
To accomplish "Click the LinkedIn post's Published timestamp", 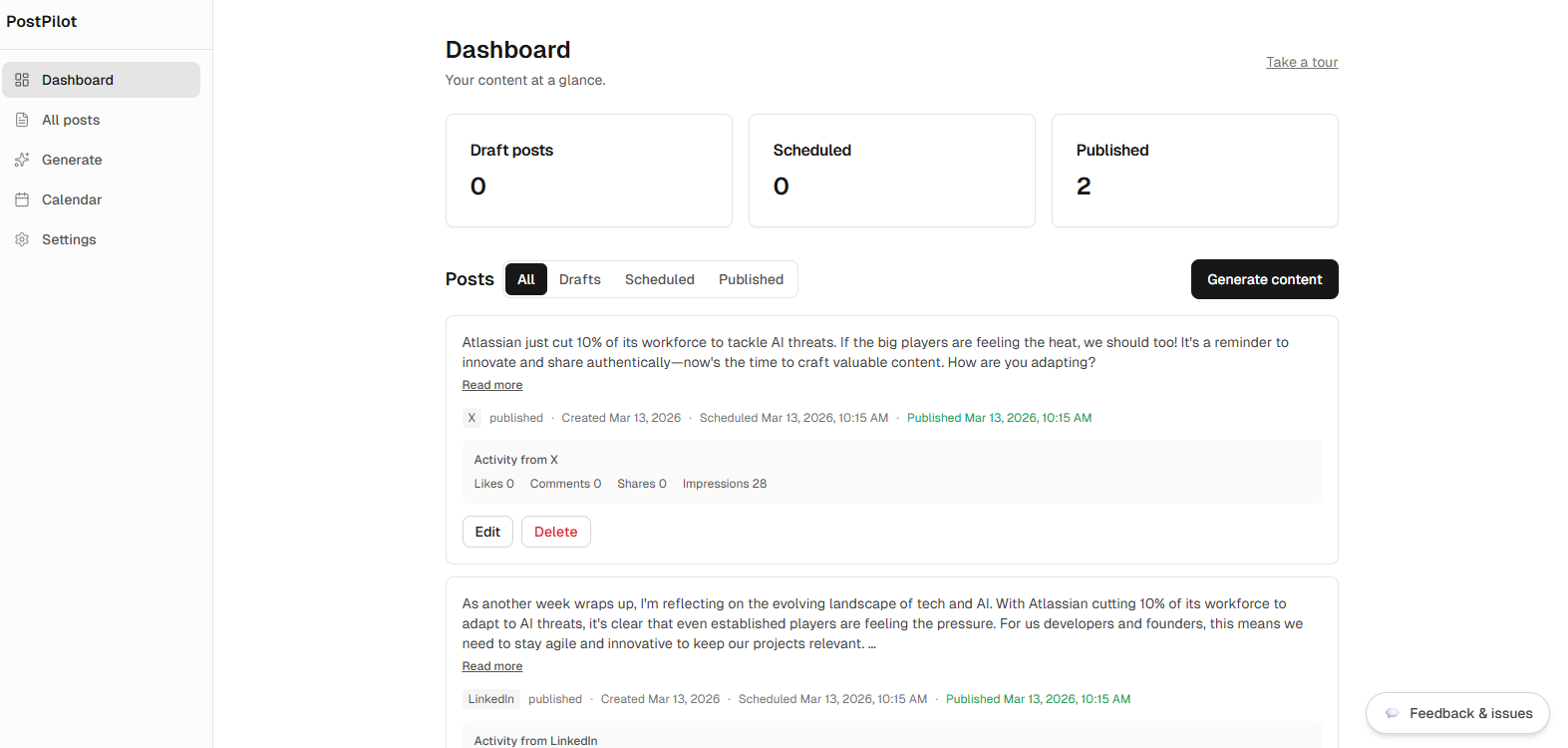I will [1039, 699].
